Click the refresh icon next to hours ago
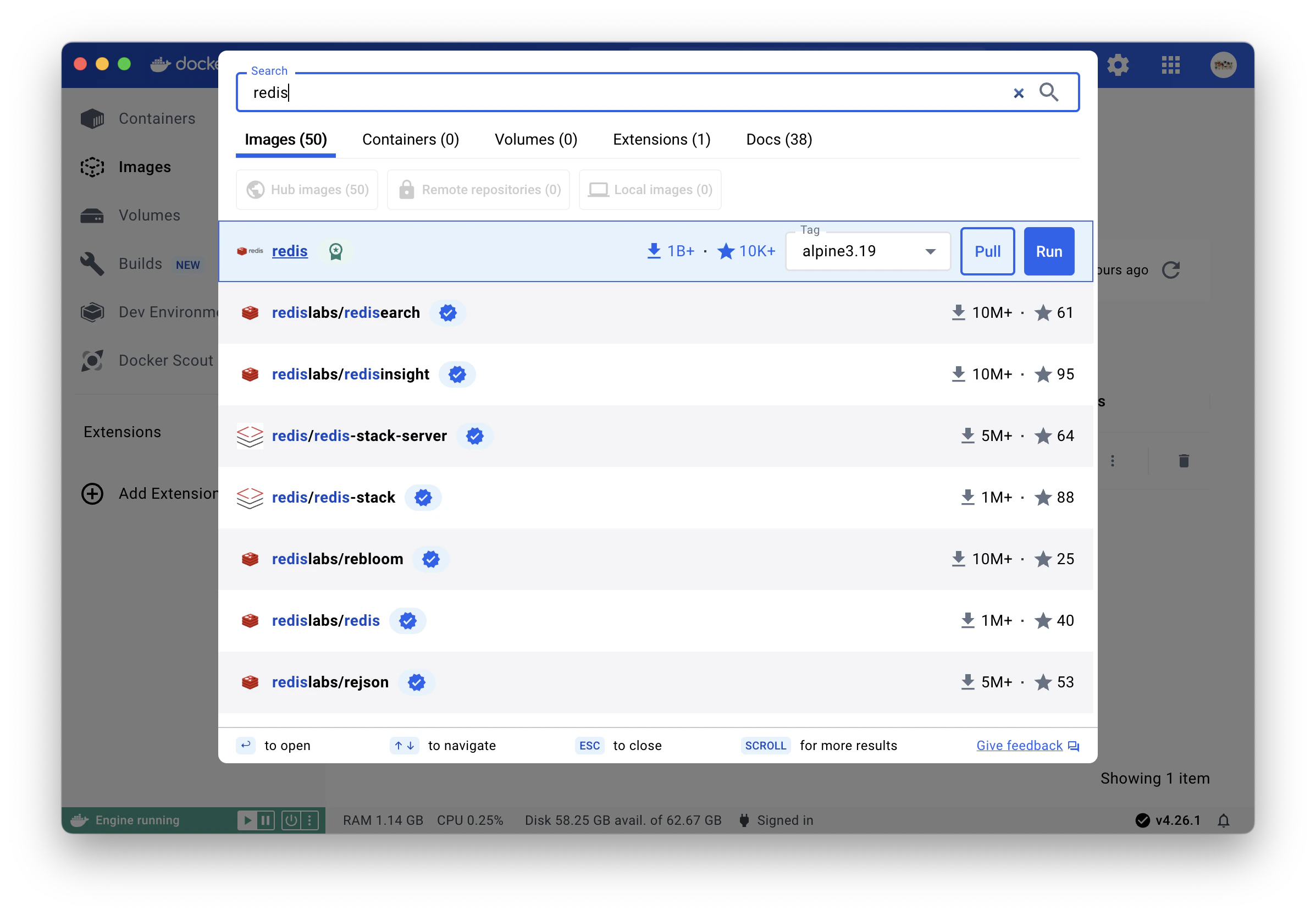1316x915 pixels. (1170, 270)
